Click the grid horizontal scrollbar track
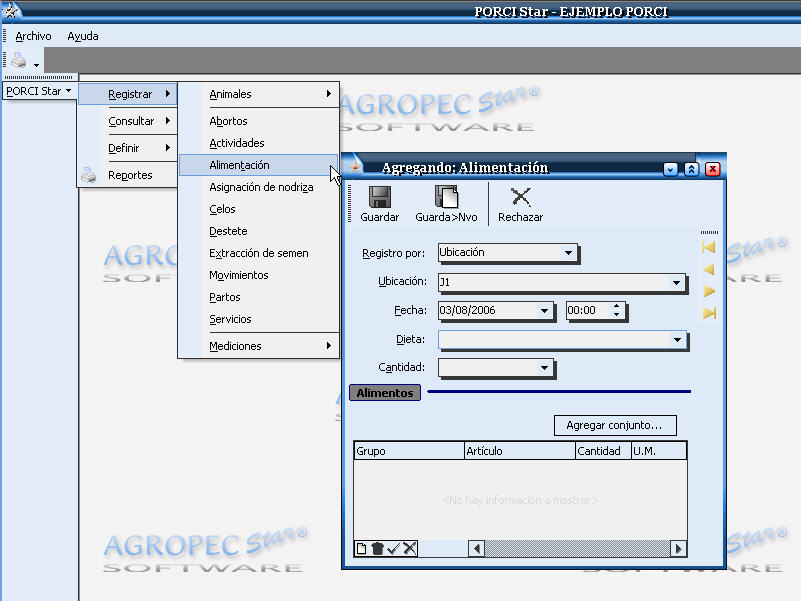Viewport: 801px width, 601px height. (x=577, y=548)
